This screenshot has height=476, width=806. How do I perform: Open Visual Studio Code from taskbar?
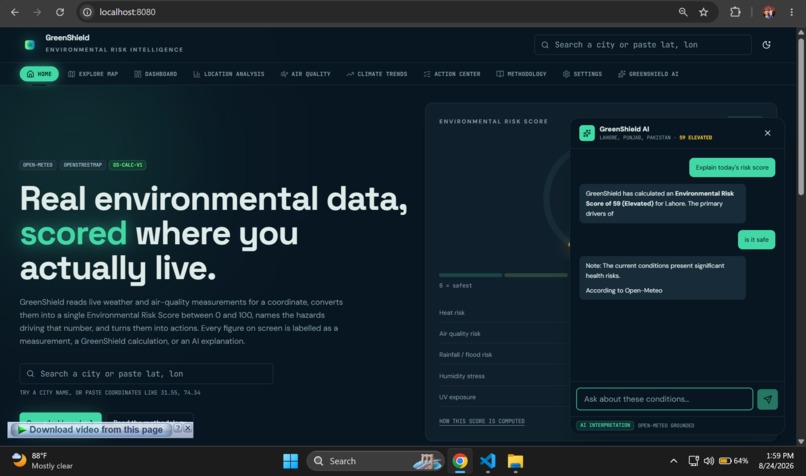click(488, 461)
